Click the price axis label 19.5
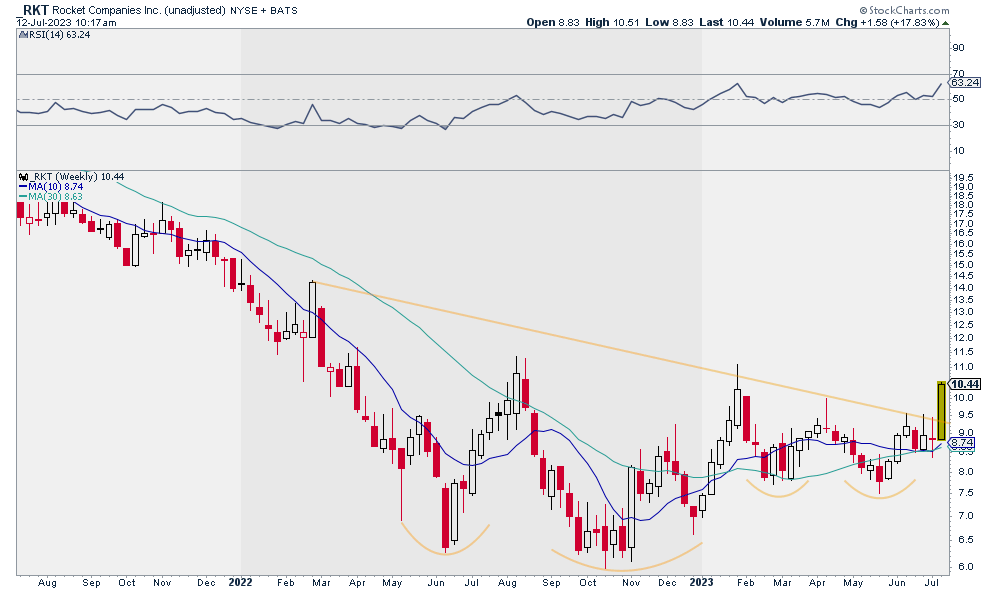 (x=963, y=178)
